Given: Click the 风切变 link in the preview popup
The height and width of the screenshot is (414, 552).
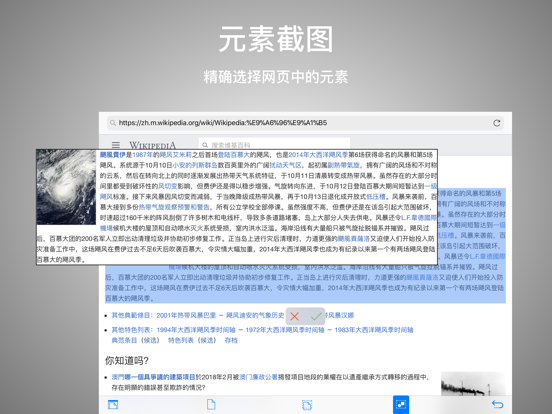Looking at the screenshot, I should pyautogui.click(x=168, y=186).
